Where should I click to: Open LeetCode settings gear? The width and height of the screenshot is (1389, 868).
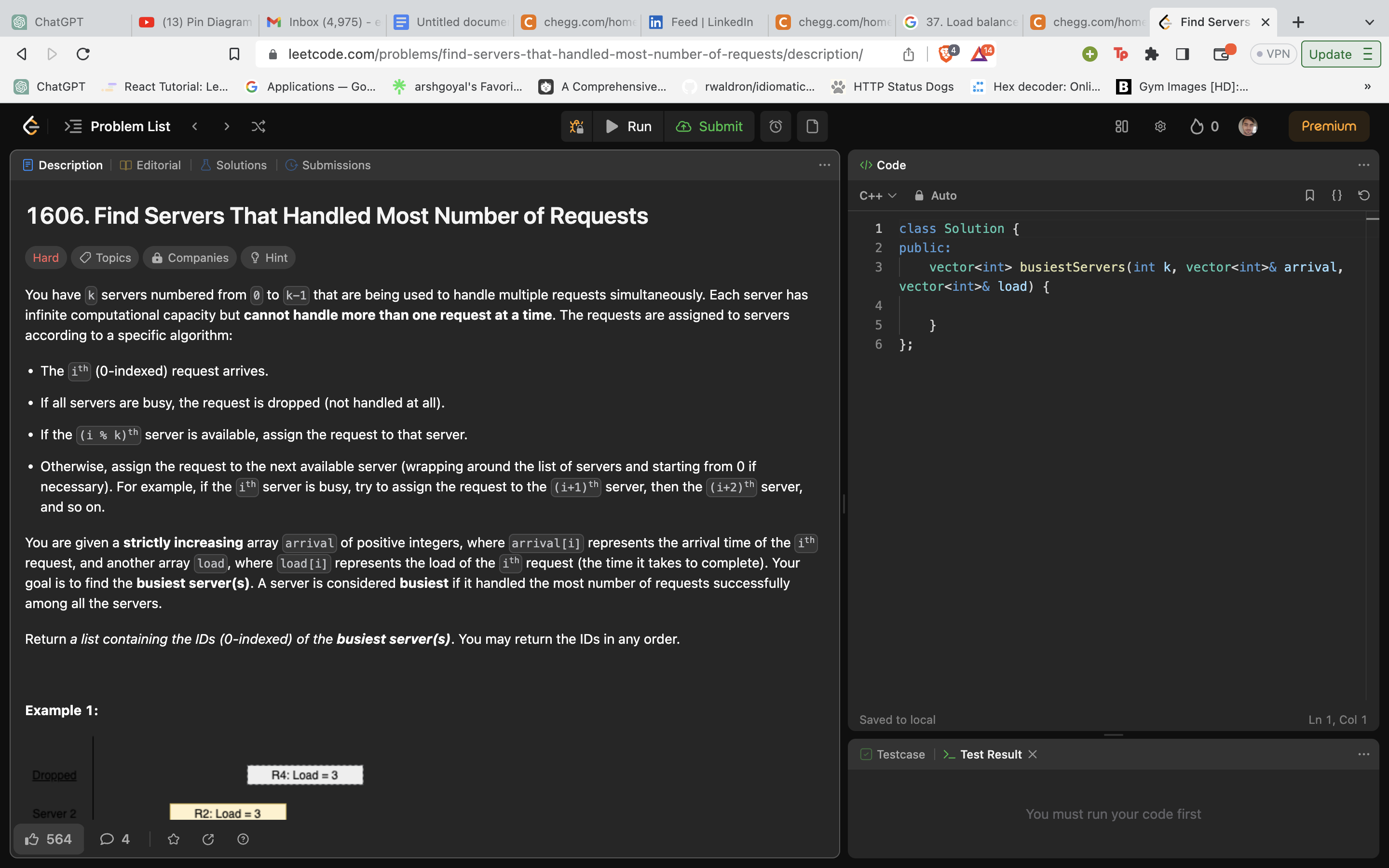(x=1159, y=126)
